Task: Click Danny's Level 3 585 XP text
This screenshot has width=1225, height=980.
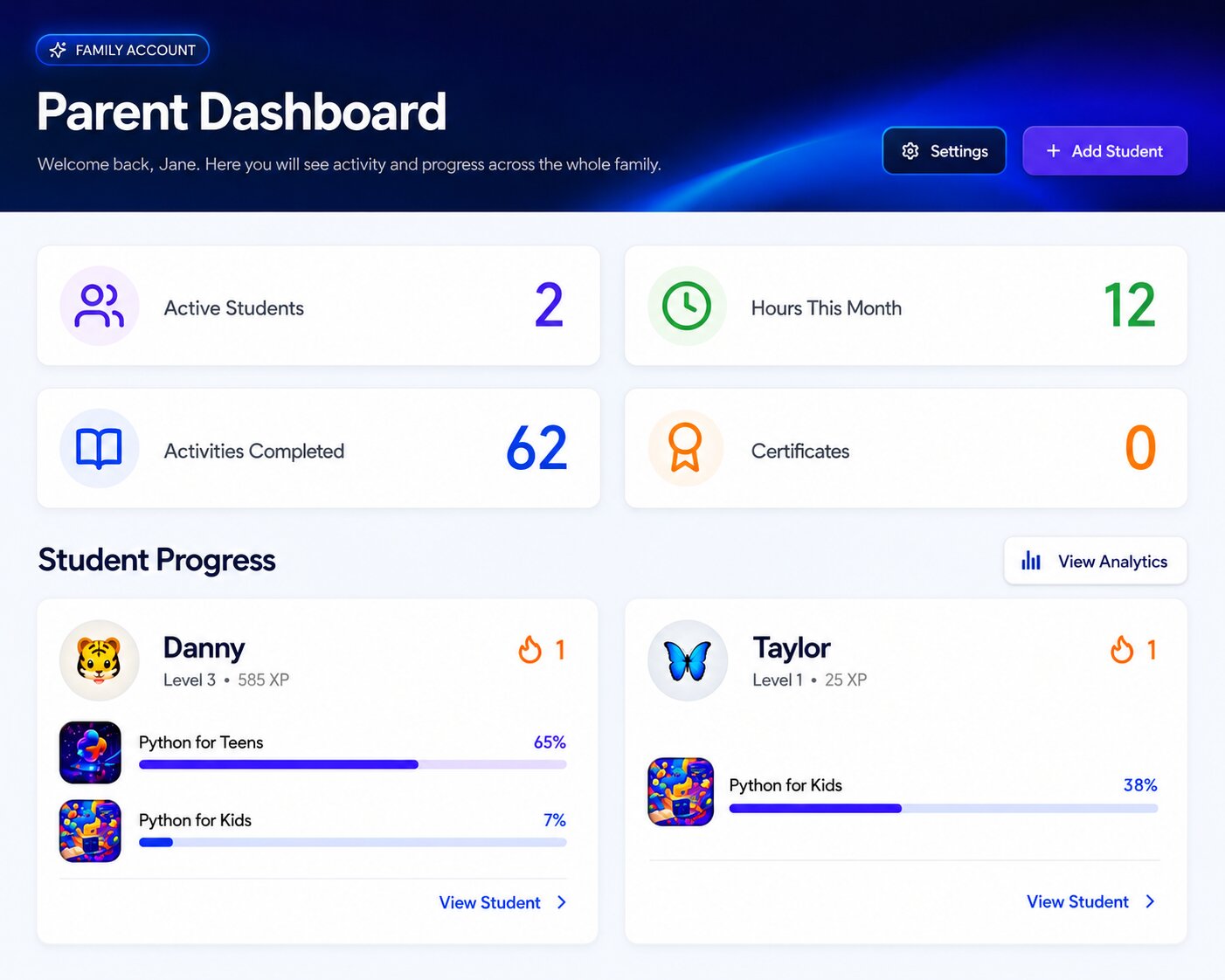Action: (226, 680)
